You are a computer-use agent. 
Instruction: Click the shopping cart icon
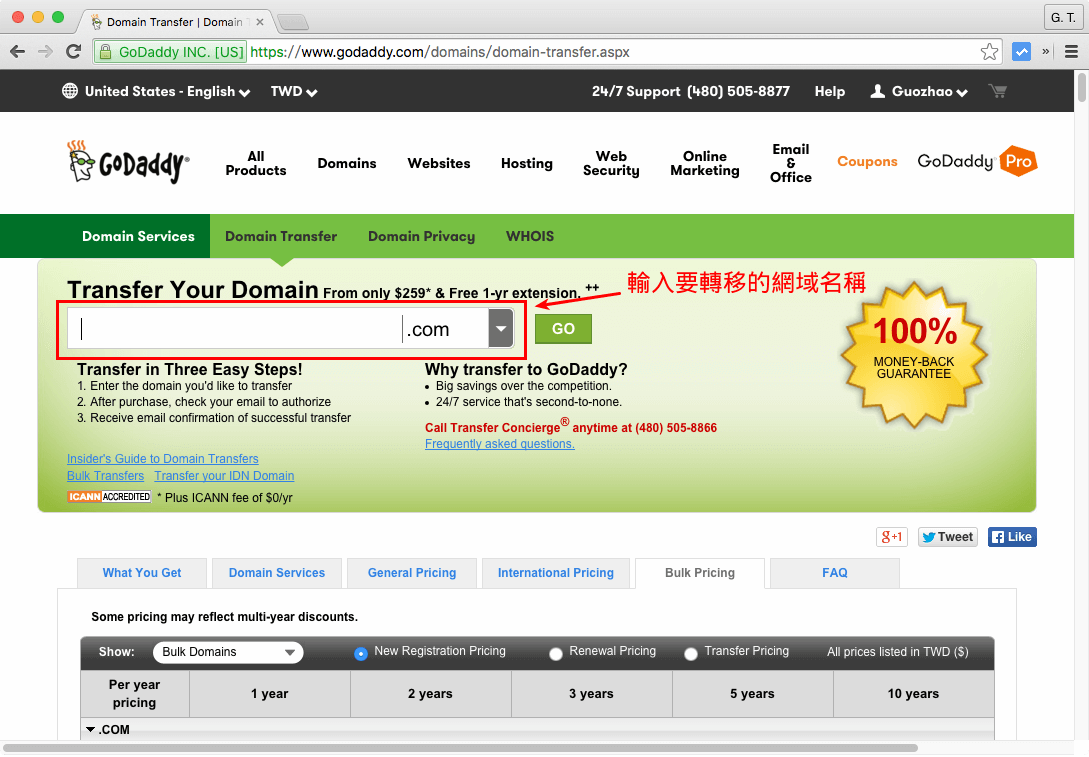pyautogui.click(x=997, y=91)
